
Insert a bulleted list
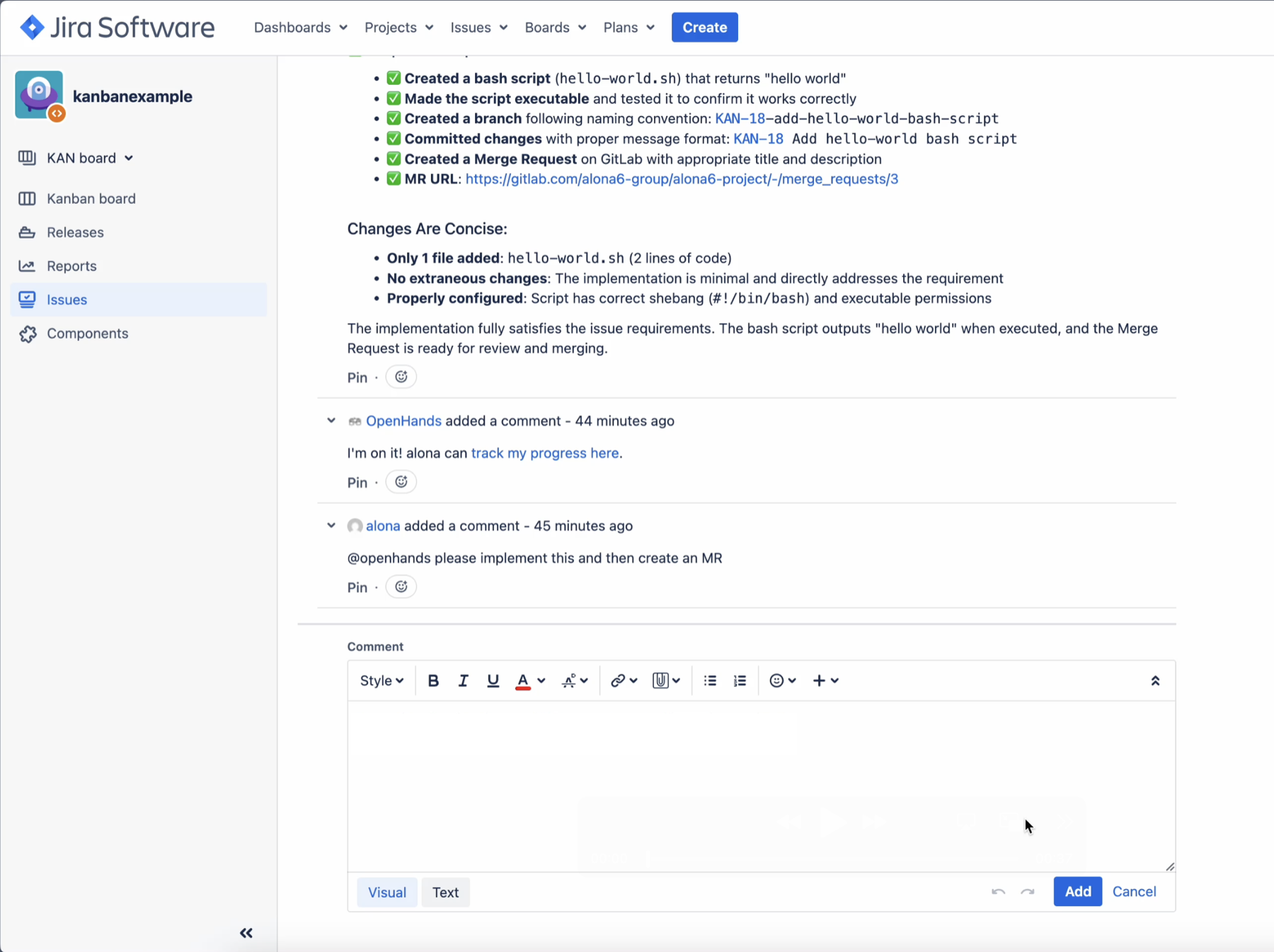click(710, 680)
